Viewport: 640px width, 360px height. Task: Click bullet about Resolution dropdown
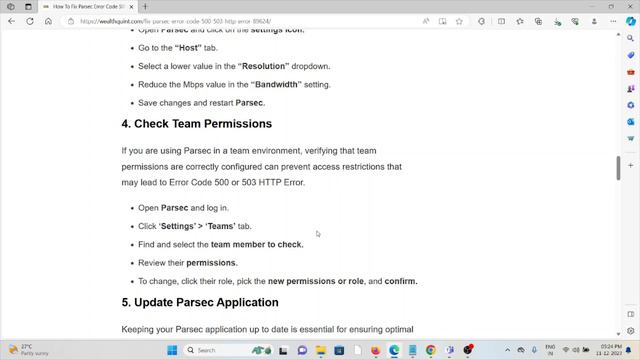coord(234,66)
